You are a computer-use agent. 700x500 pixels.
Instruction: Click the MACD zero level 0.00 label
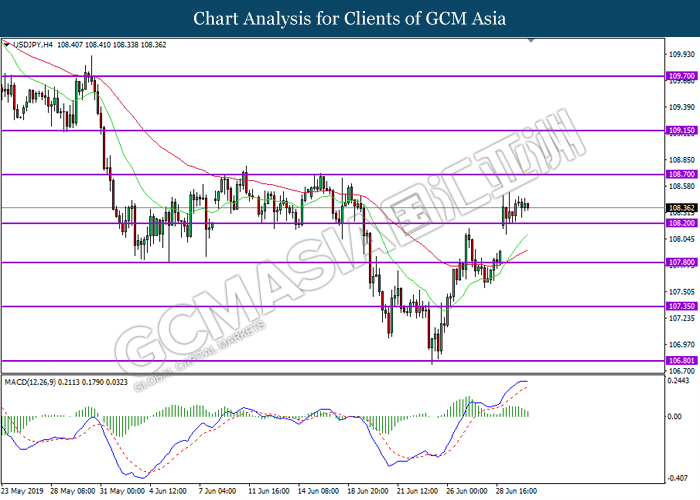click(x=674, y=417)
